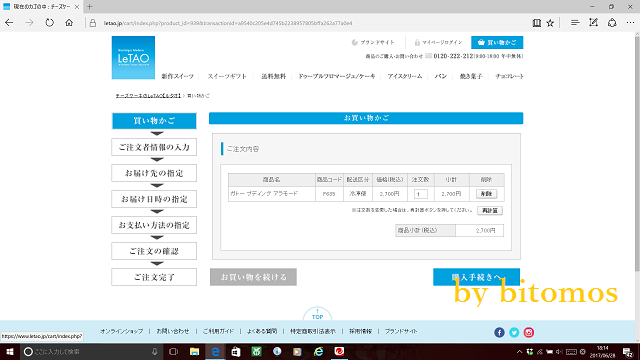The height and width of the screenshot is (360, 640).
Task: Open 焼き菓子 menu item
Action: (471, 76)
